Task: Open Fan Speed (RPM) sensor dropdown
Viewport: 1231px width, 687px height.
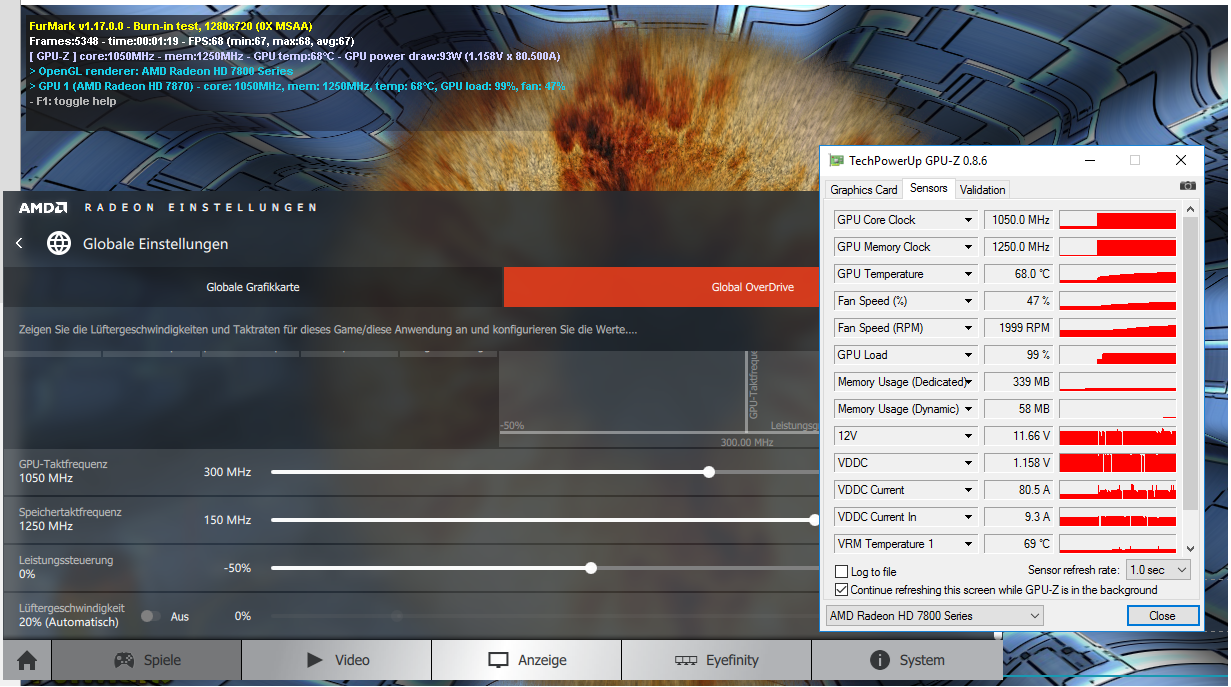Action: (968, 328)
